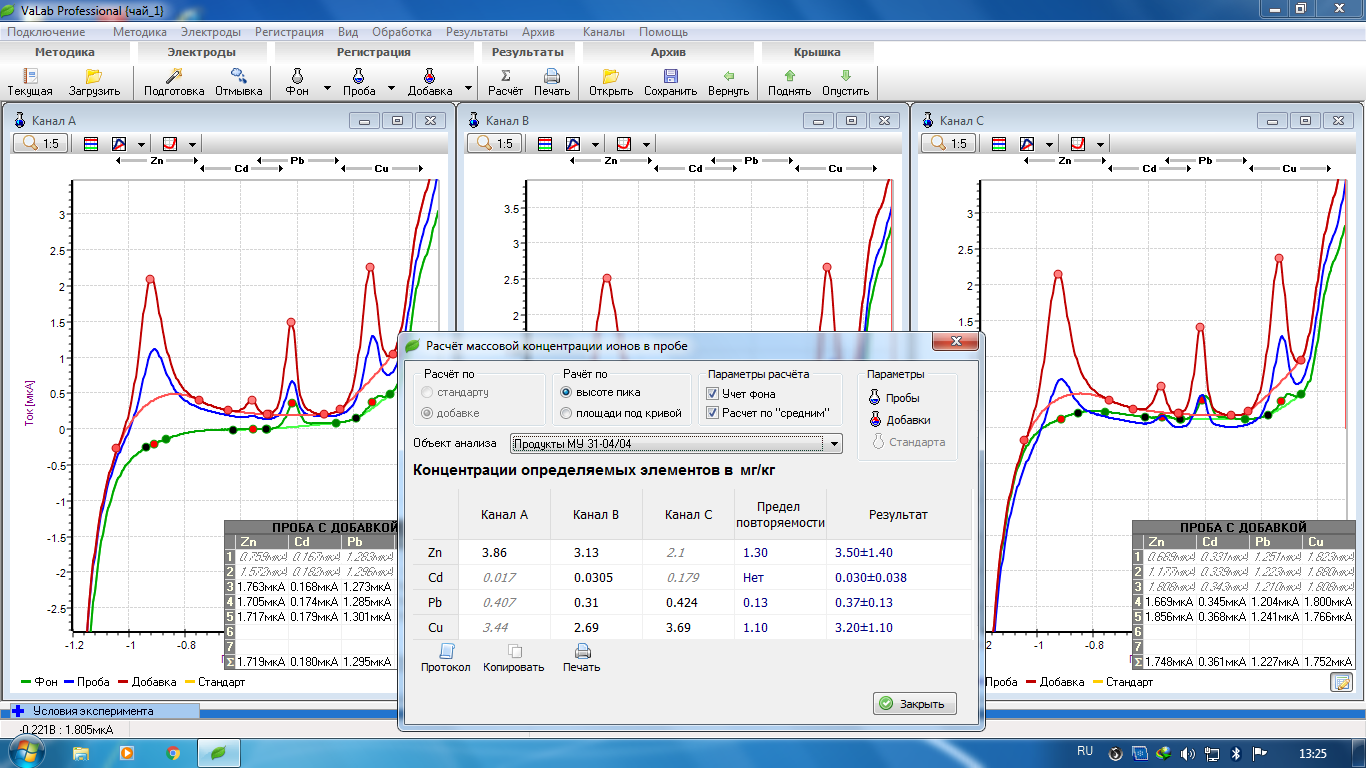Click the volume icon in system tray
Screen dimensions: 1366x768
tap(1188, 752)
